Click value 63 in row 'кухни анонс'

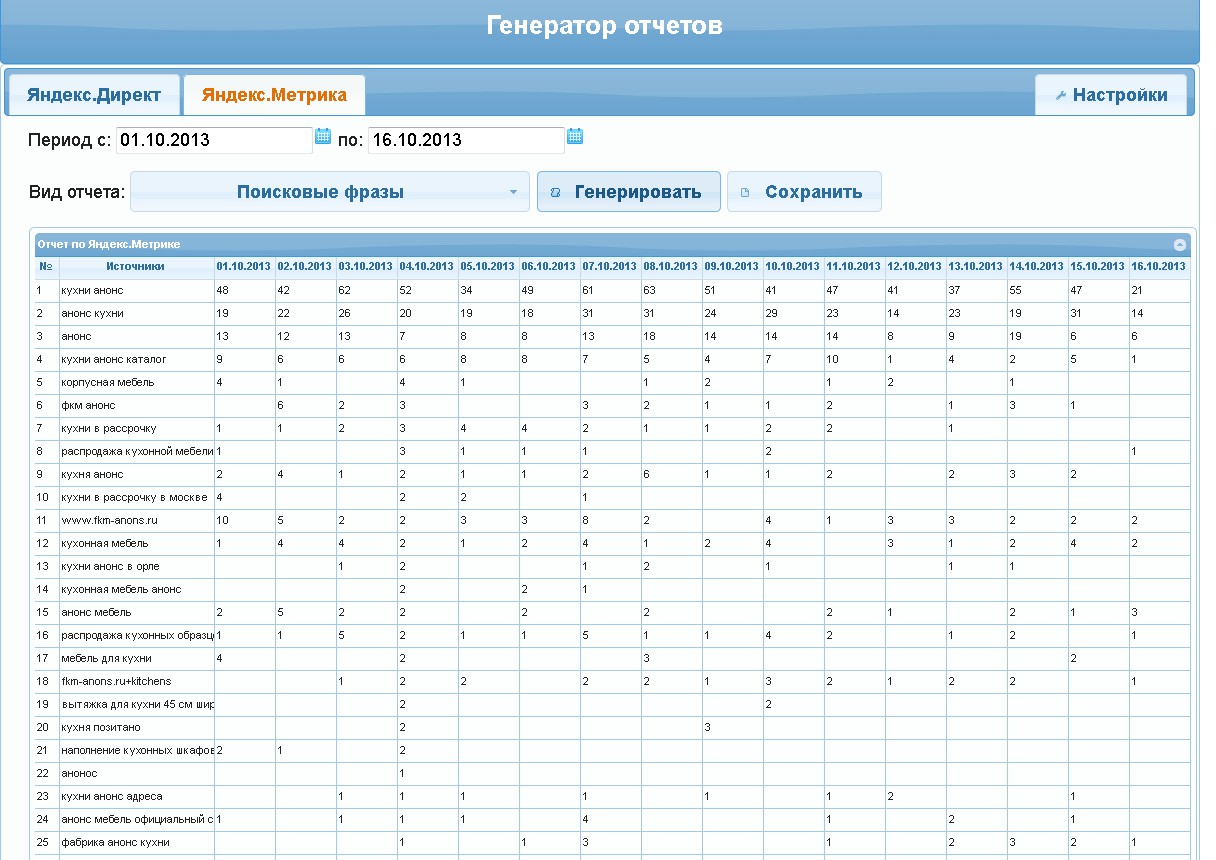[x=650, y=291]
